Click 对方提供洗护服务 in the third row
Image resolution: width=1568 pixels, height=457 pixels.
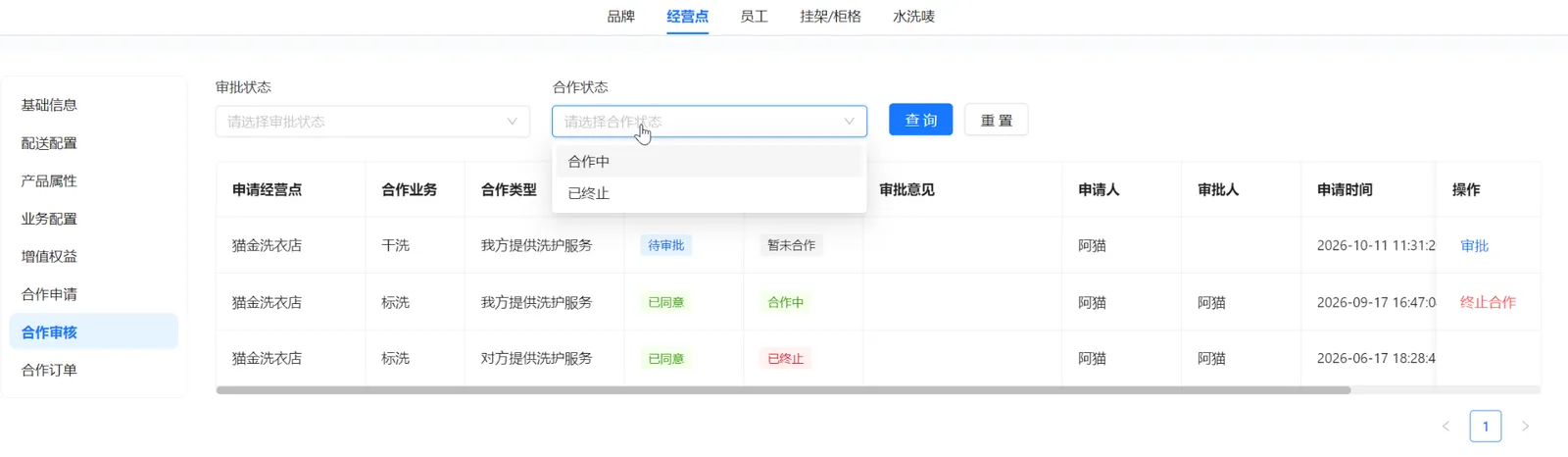pyautogui.click(x=536, y=359)
